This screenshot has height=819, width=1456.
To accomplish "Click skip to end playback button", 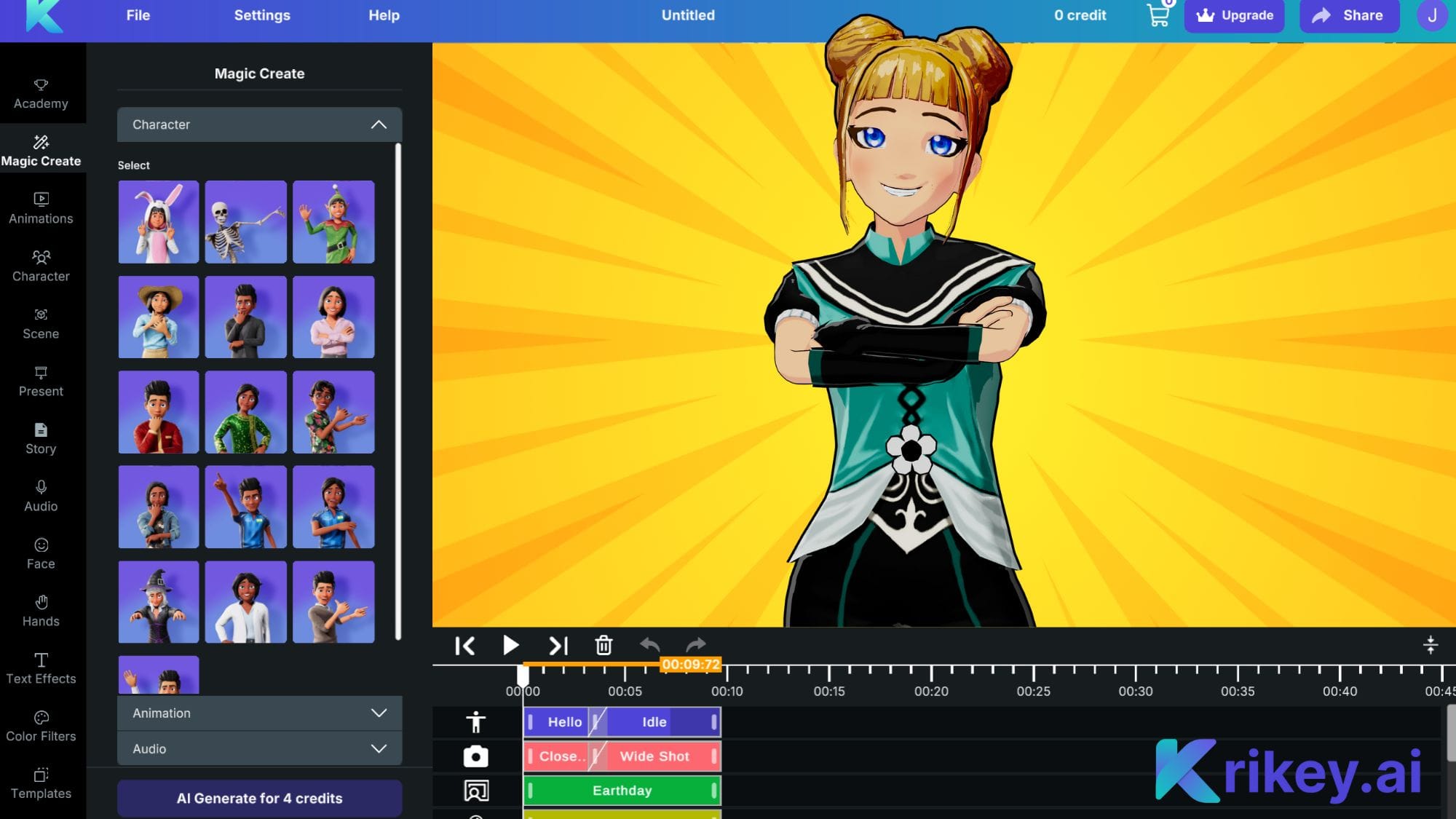I will 556,646.
